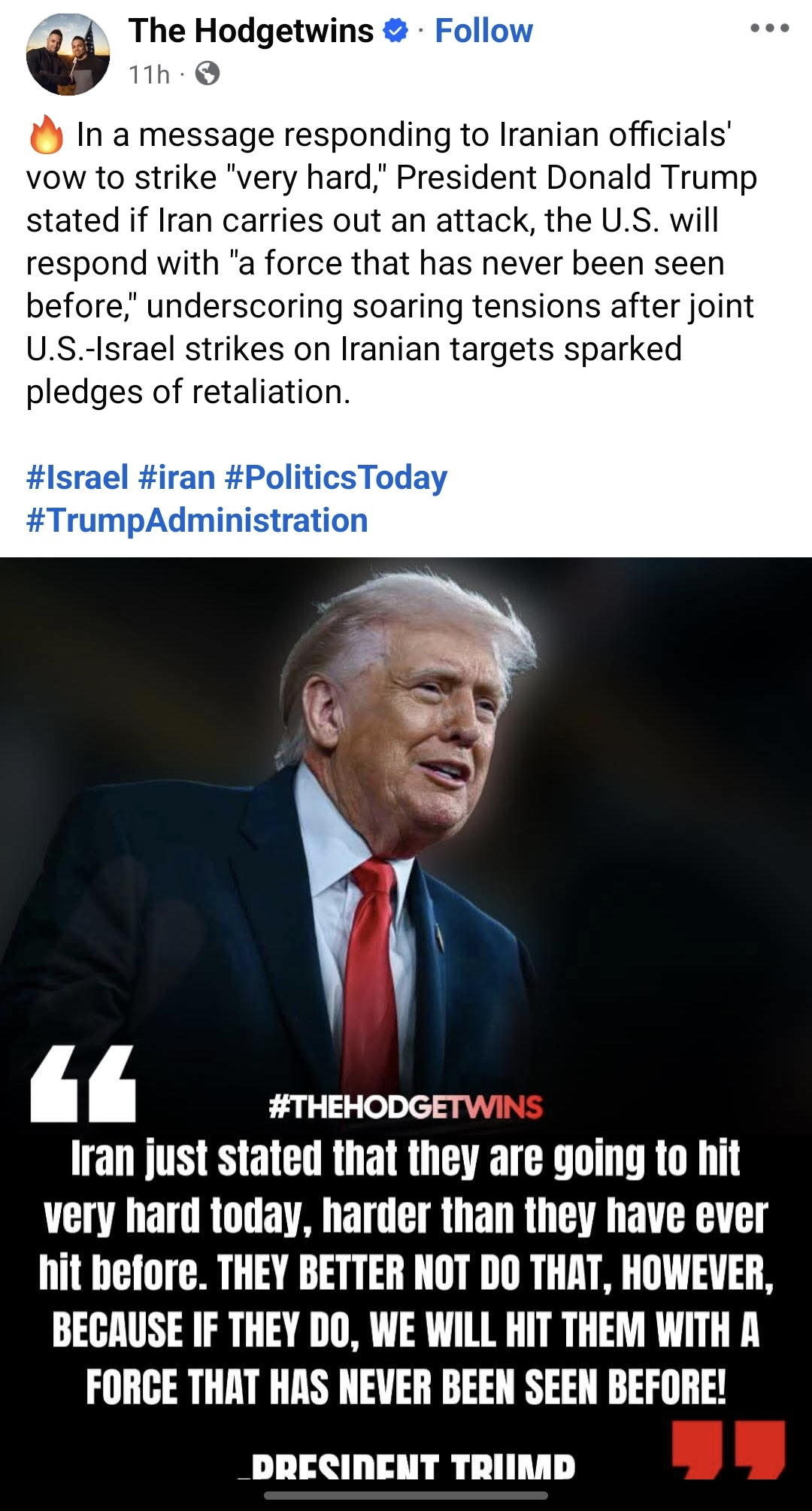Screen dimensions: 812x1511
Task: Tap the quote text on image
Action: coord(406,1271)
